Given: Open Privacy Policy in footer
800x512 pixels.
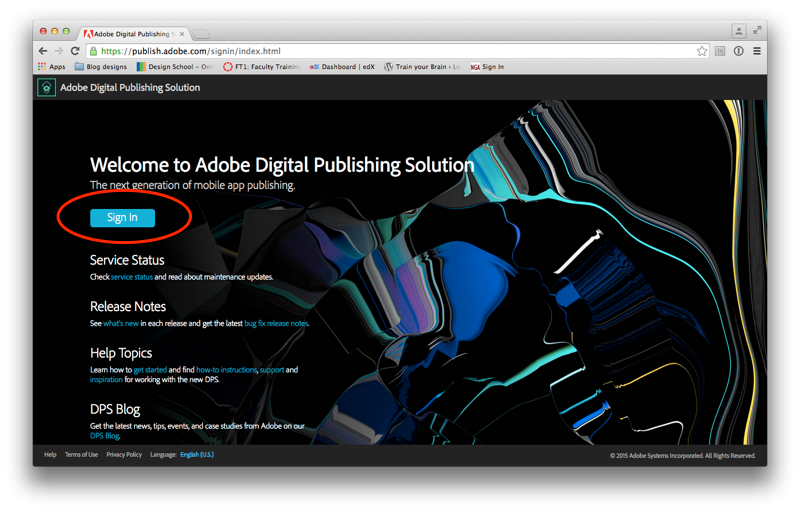Looking at the screenshot, I should pos(124,454).
